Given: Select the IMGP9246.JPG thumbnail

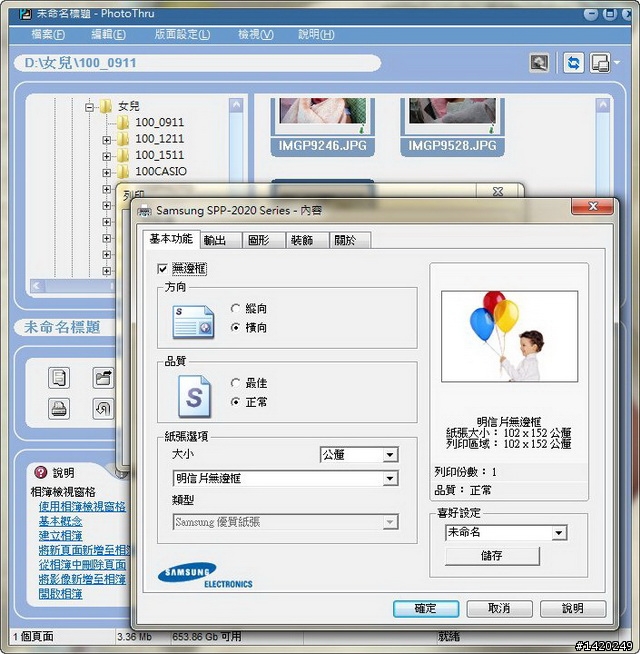Looking at the screenshot, I should click(x=323, y=127).
